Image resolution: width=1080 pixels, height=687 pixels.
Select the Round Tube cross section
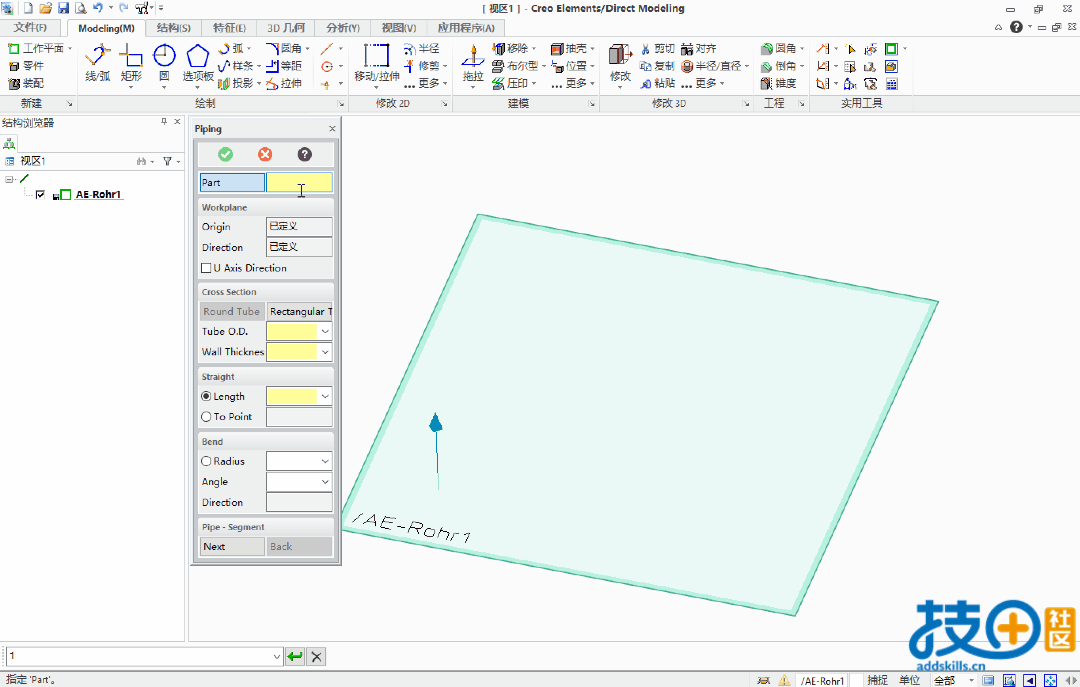coord(231,311)
